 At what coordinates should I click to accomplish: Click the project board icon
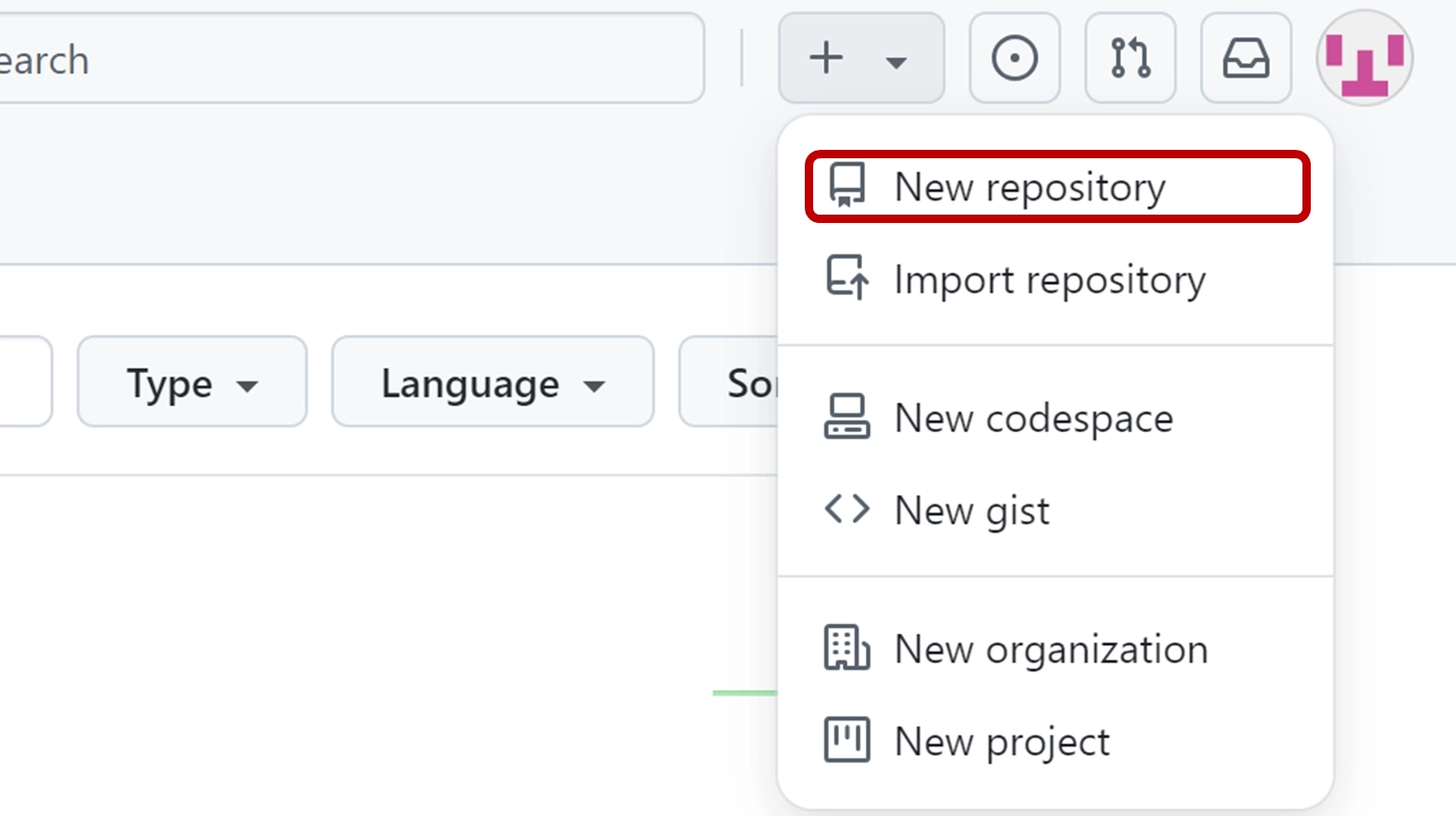coord(846,740)
